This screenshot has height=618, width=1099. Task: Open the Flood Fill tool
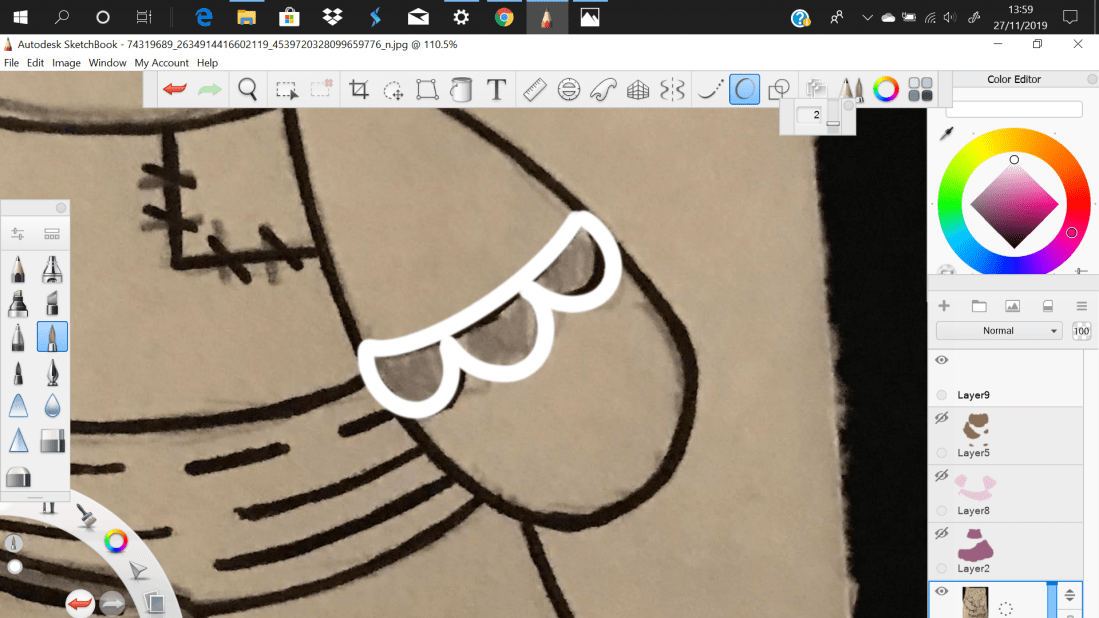click(x=461, y=89)
